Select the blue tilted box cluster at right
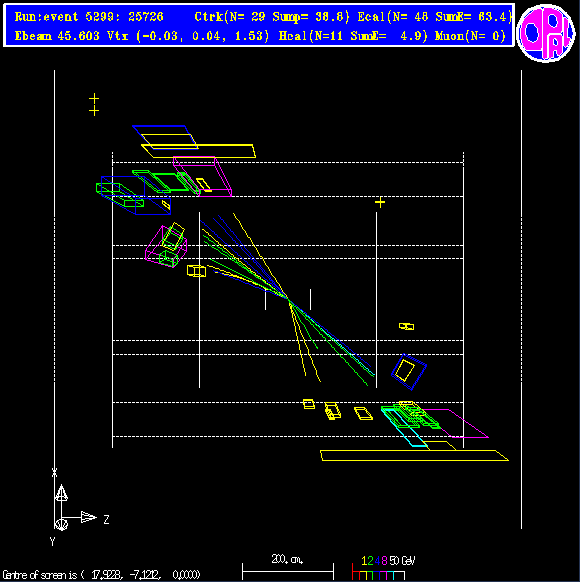 pyautogui.click(x=409, y=372)
